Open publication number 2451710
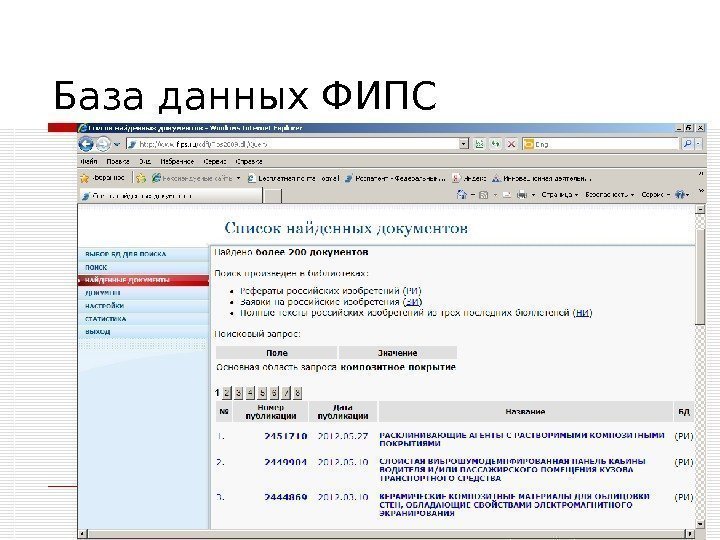Screen dimensions: 720x540 click(x=286, y=436)
